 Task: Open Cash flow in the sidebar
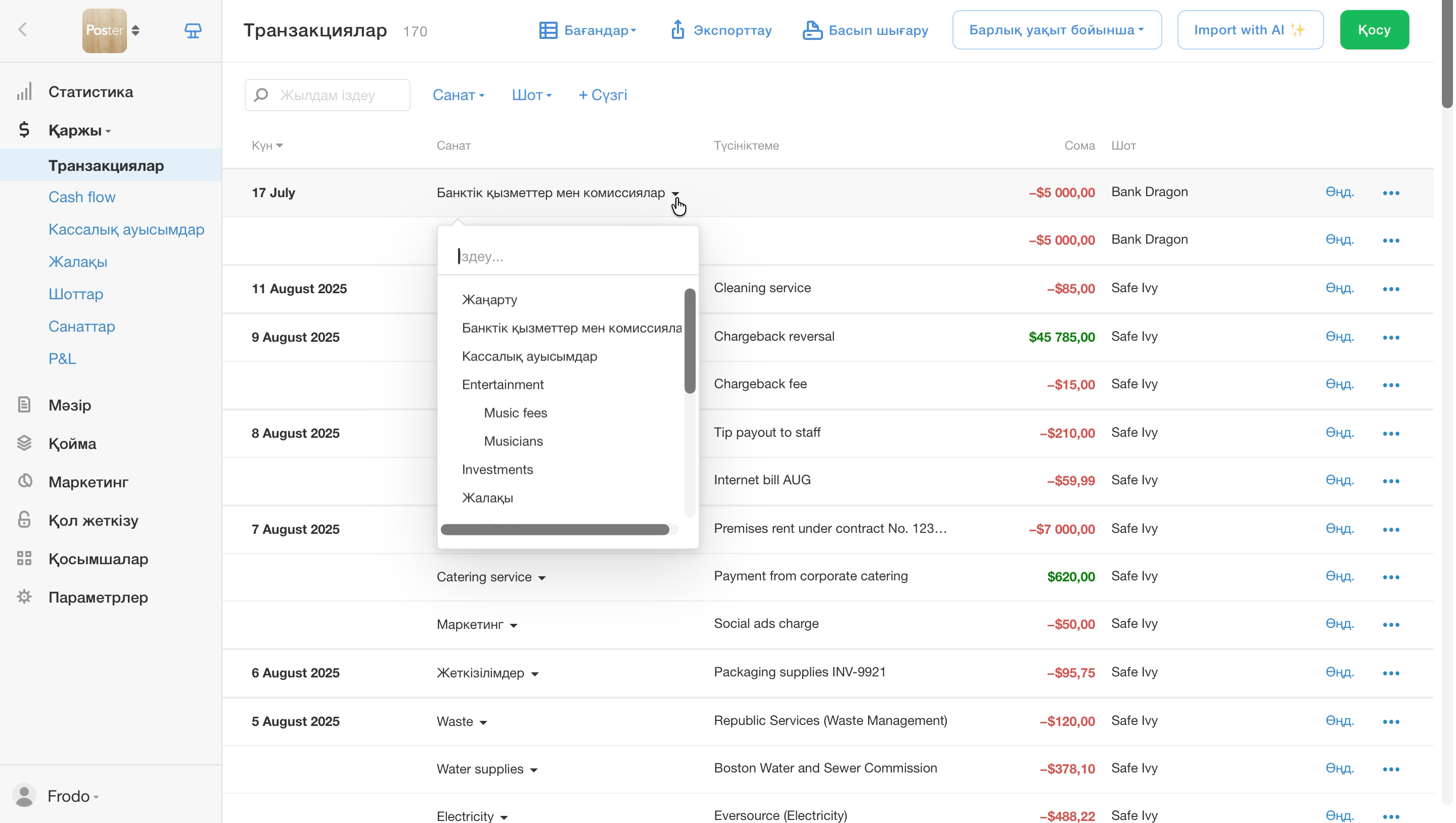tap(82, 197)
